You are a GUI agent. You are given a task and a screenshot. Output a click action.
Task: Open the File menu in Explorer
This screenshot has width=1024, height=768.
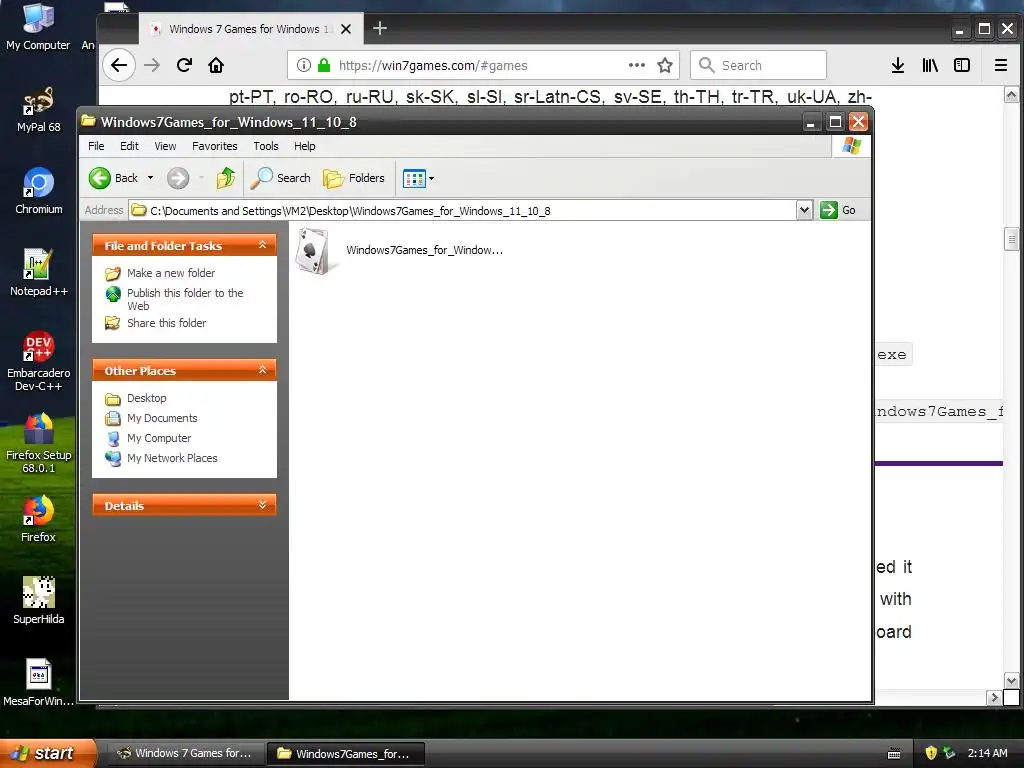(x=96, y=146)
